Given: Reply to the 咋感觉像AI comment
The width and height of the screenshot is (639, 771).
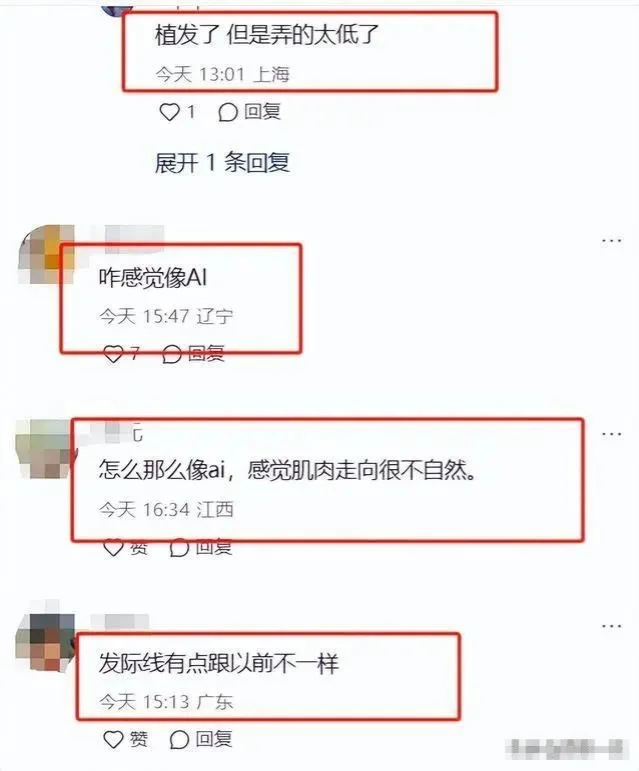Looking at the screenshot, I should coord(193,354).
